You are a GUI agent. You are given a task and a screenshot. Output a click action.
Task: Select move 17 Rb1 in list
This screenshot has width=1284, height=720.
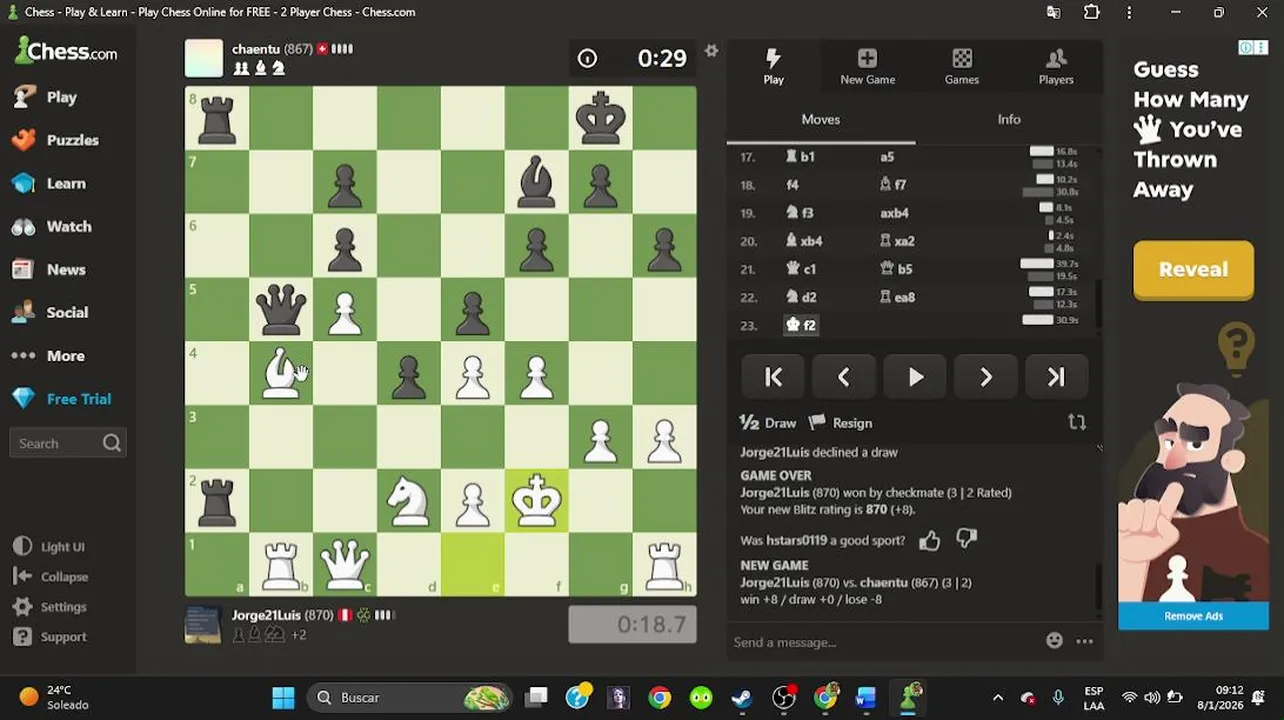[801, 157]
